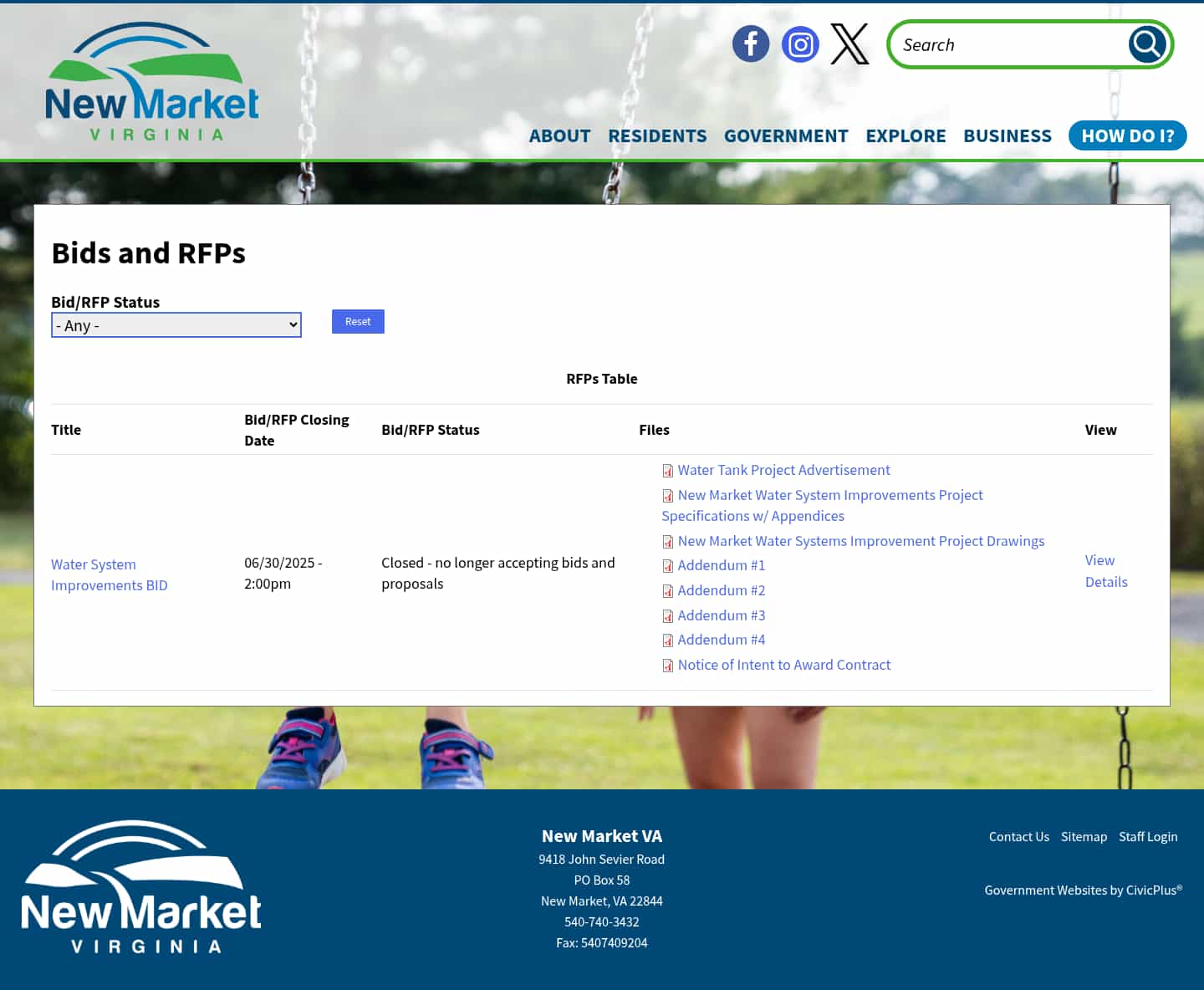Open Water Tank Project Advertisement file

tap(783, 470)
